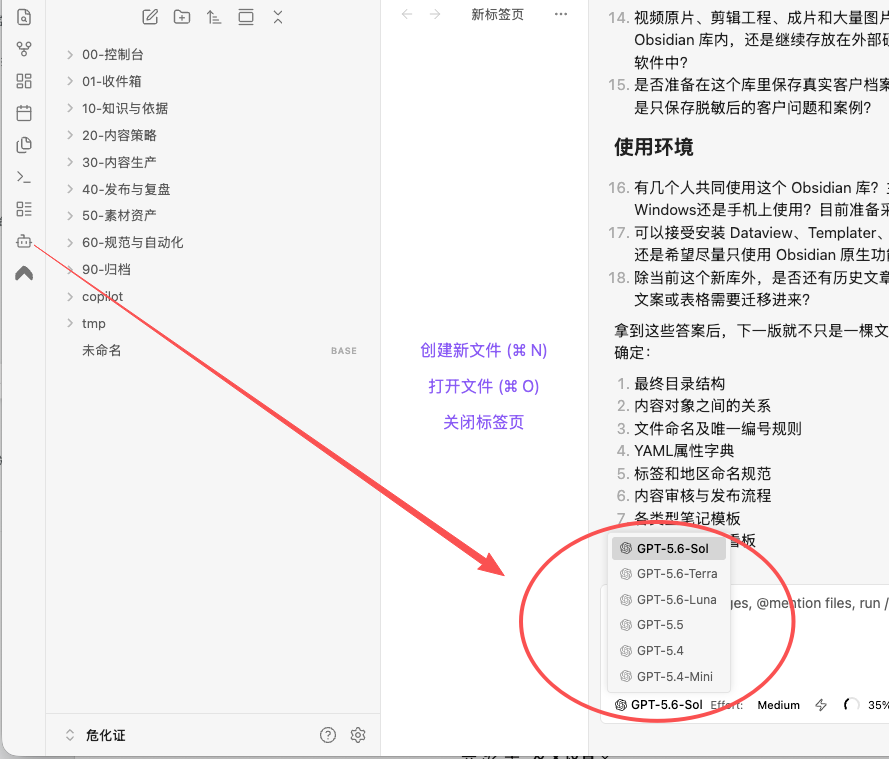Open tab more options menu
This screenshot has width=889, height=759.
click(561, 14)
